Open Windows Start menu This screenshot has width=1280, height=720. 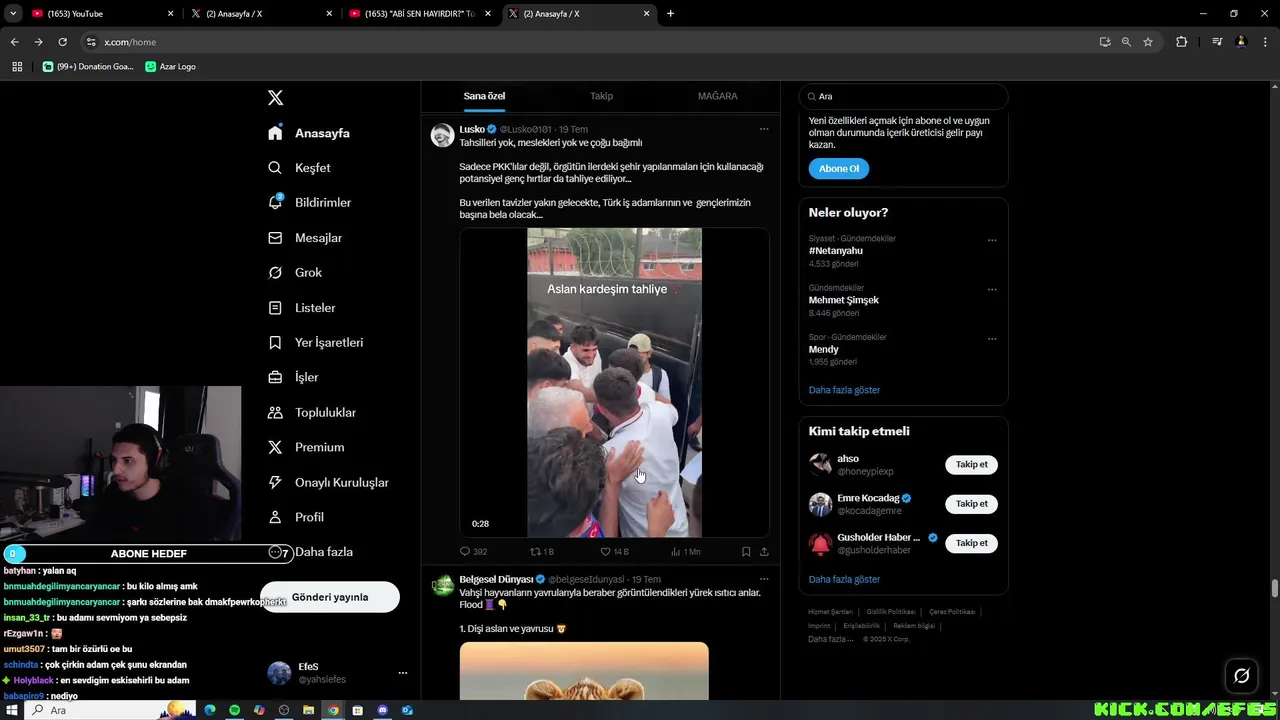10,710
